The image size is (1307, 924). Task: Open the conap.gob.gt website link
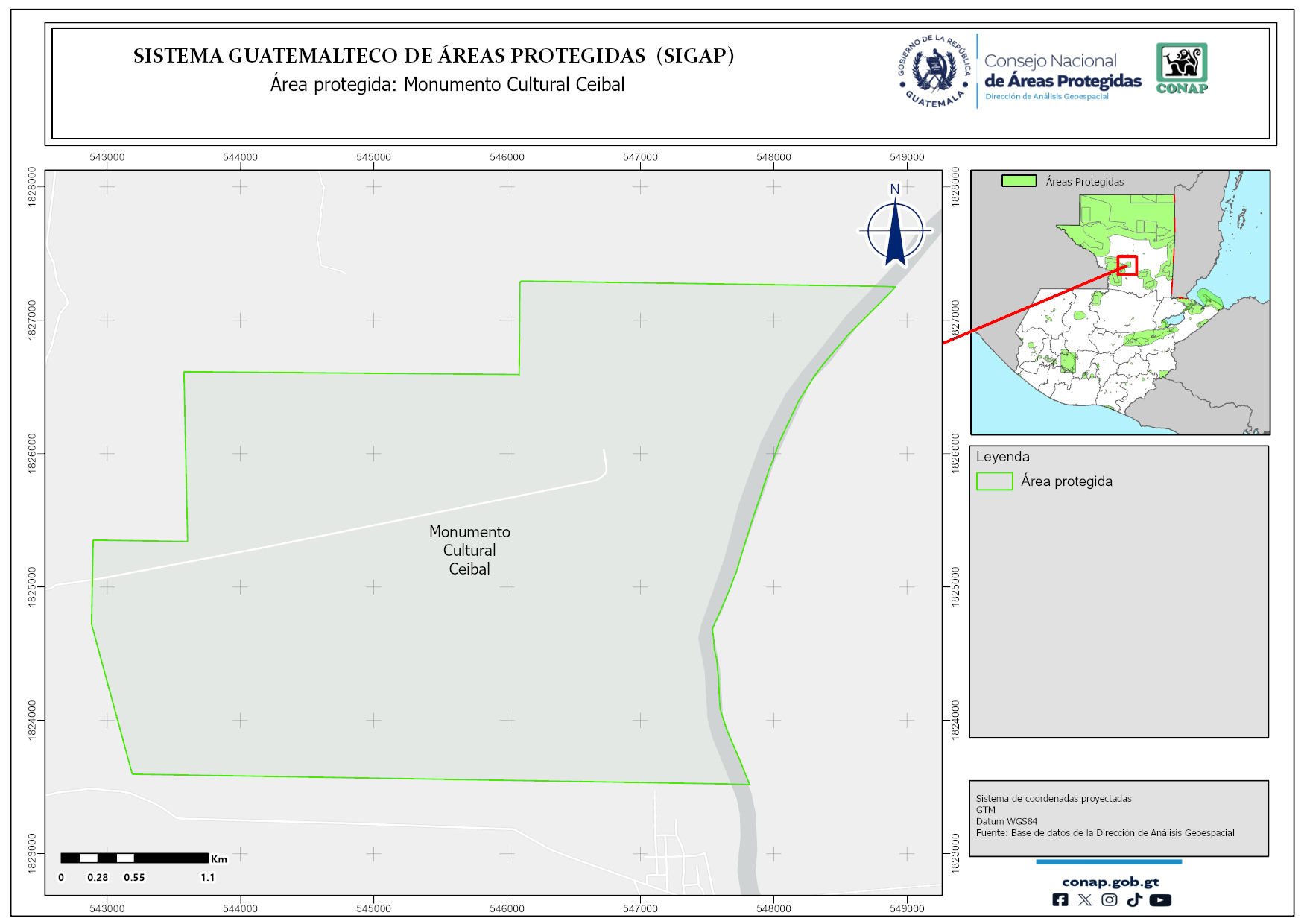(1110, 882)
